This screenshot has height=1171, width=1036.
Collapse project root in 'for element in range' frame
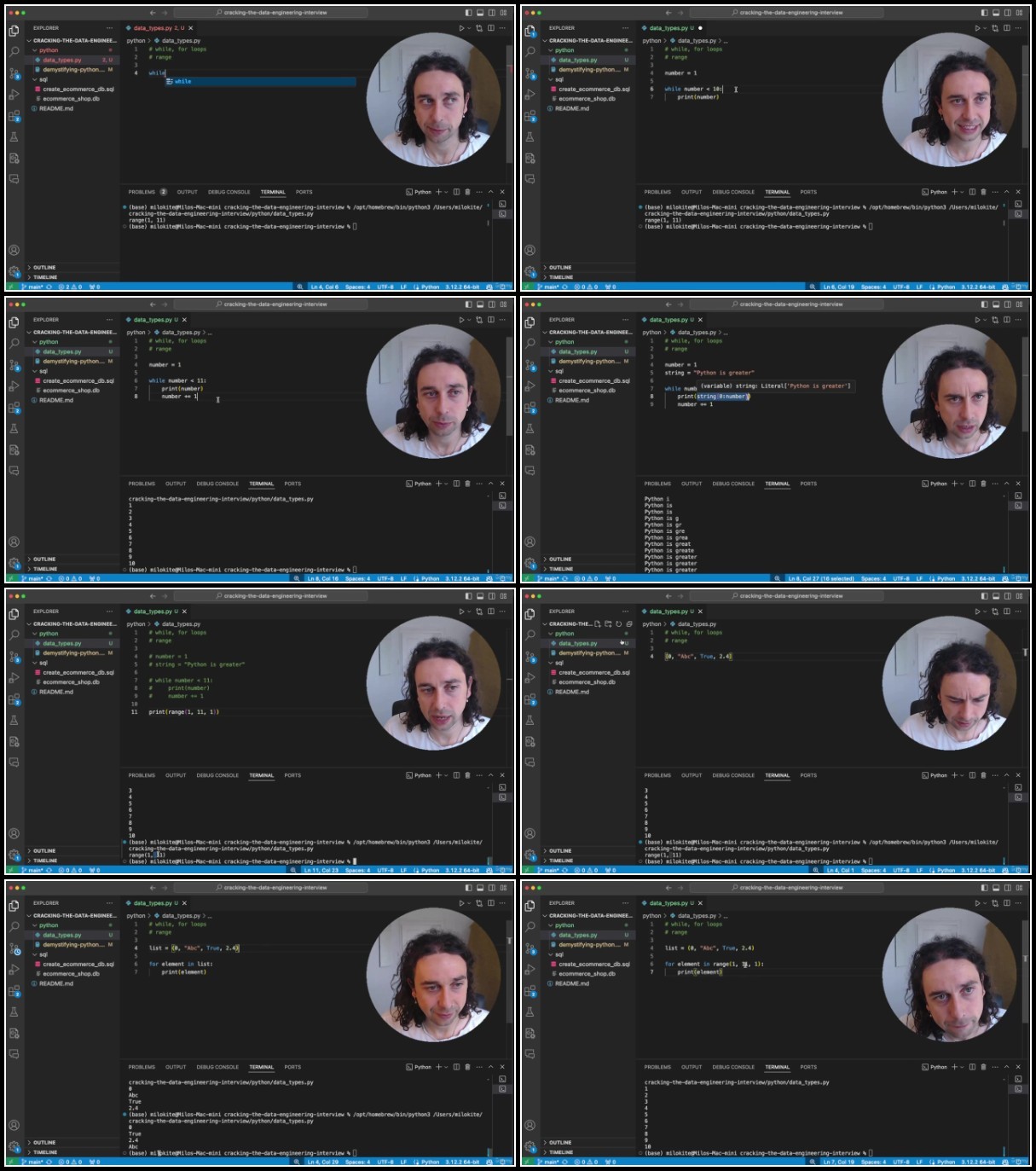tap(588, 916)
